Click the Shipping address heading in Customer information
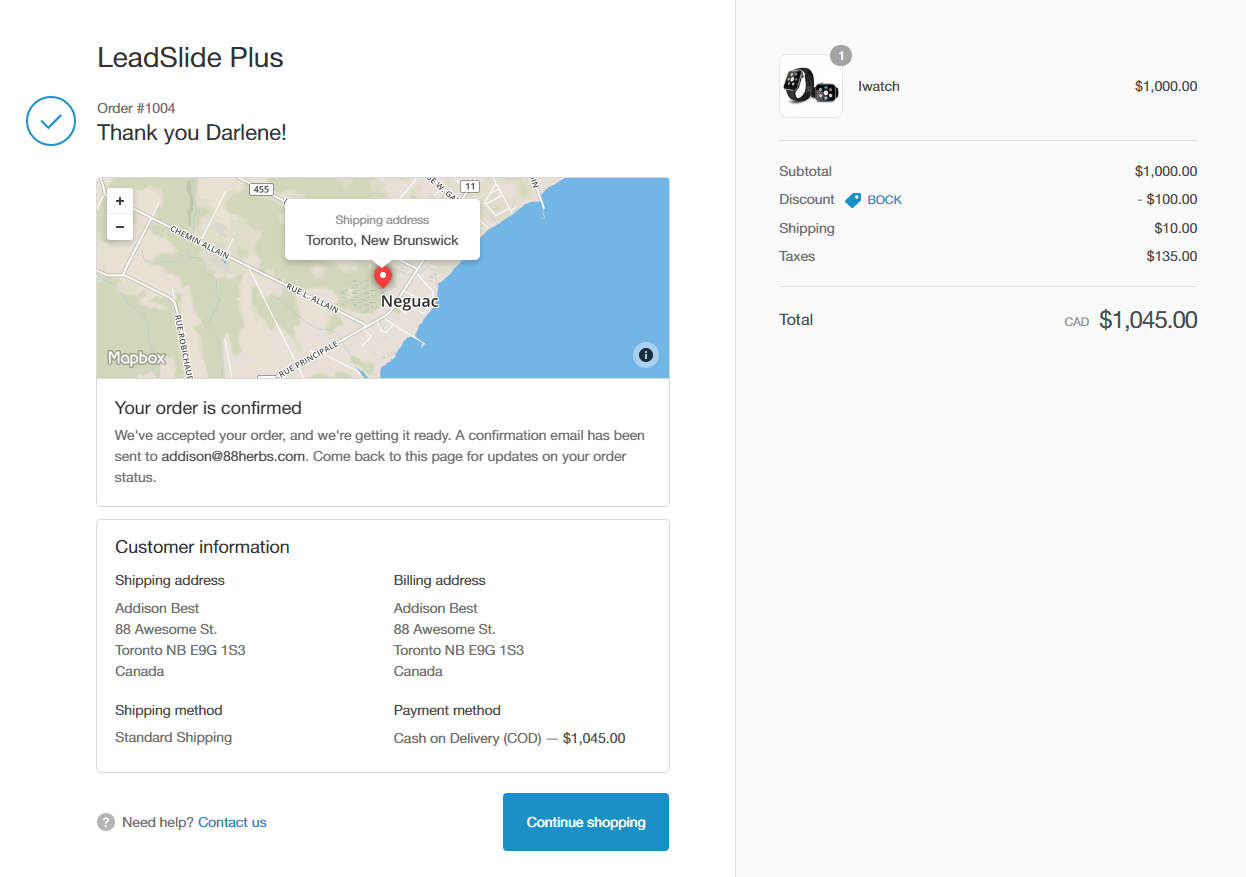The image size is (1246, 877). [170, 580]
